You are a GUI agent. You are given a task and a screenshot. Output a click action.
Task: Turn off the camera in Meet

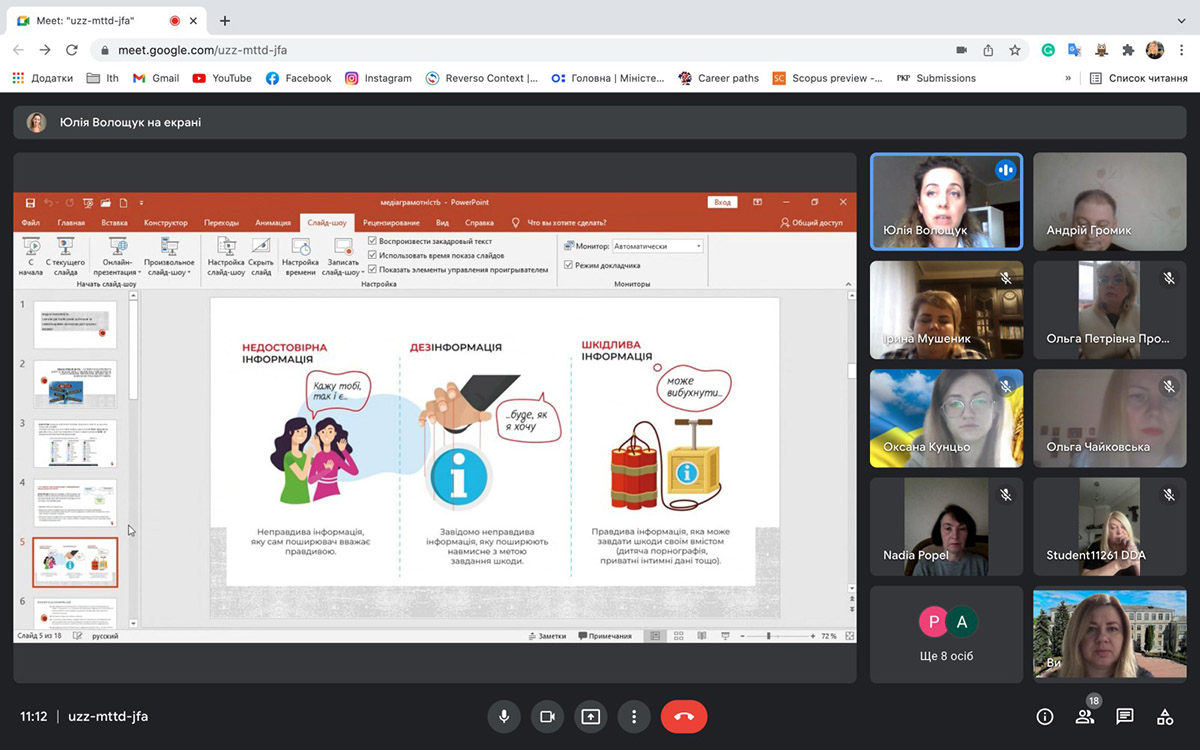[547, 716]
